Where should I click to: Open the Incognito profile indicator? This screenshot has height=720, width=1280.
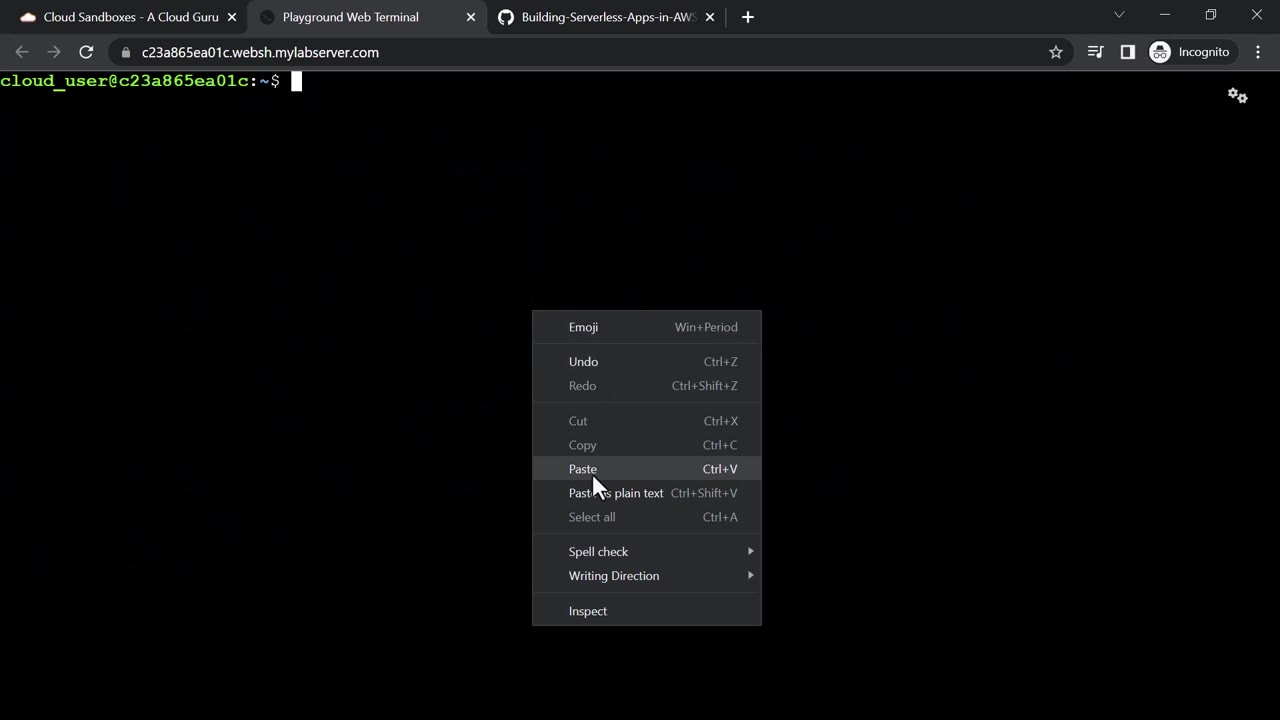point(1190,52)
